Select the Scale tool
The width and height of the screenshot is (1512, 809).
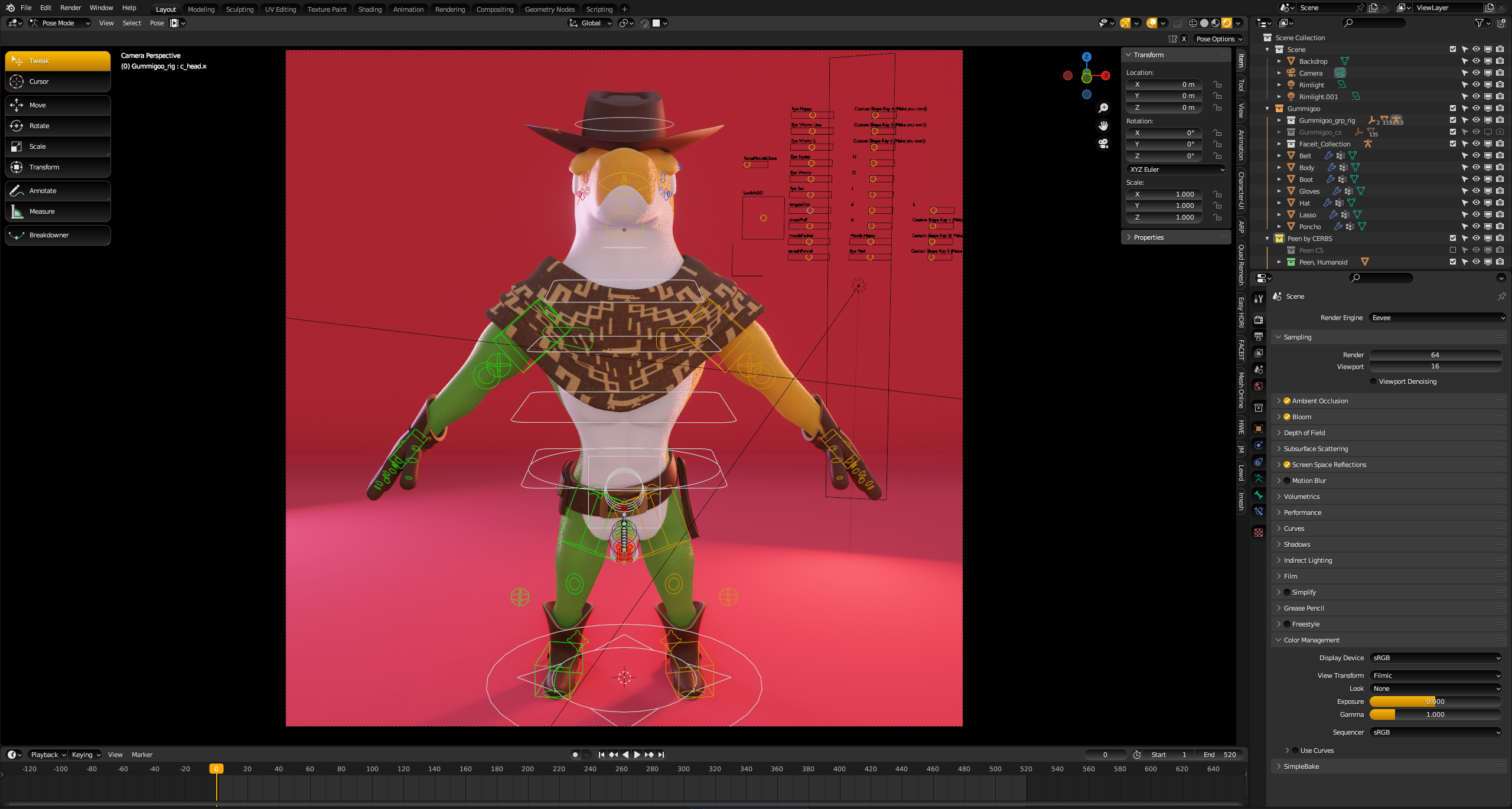pos(58,146)
